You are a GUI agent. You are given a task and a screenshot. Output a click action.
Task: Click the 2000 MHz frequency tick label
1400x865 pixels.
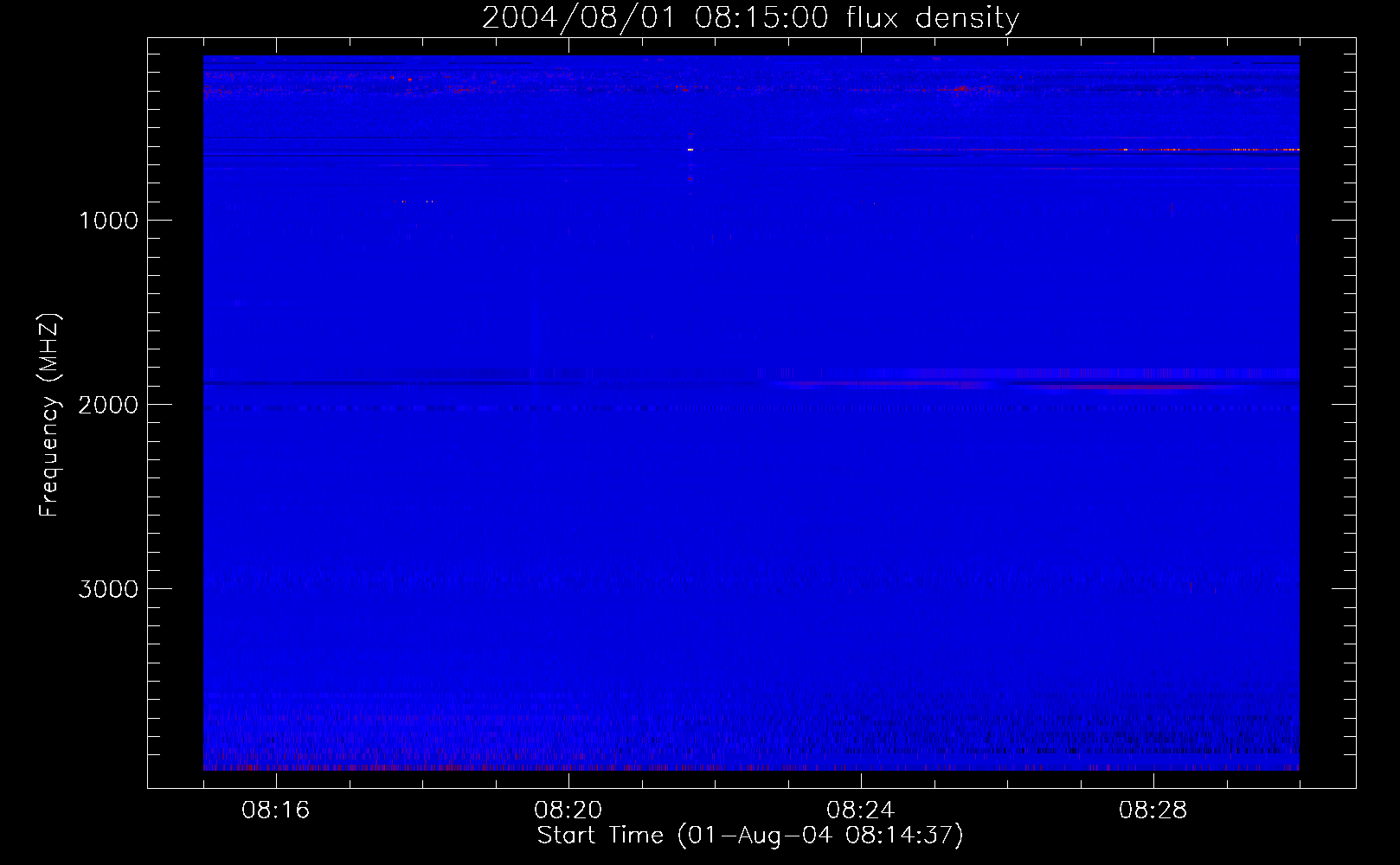click(x=108, y=405)
